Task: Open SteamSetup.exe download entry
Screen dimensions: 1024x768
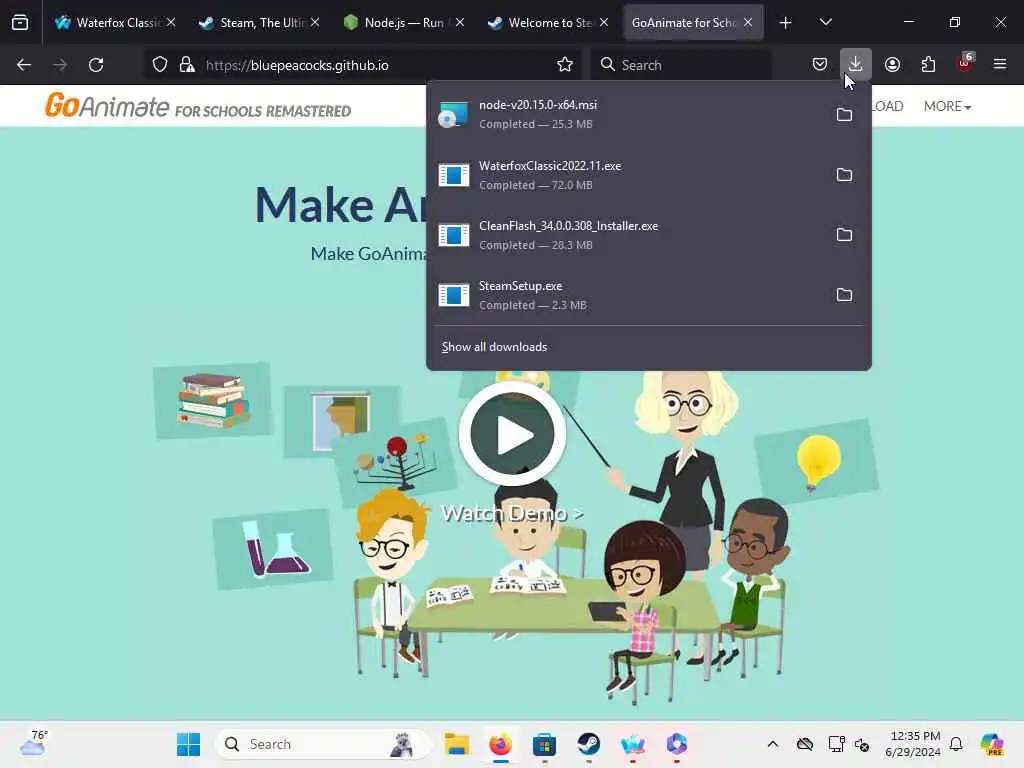Action: (627, 295)
